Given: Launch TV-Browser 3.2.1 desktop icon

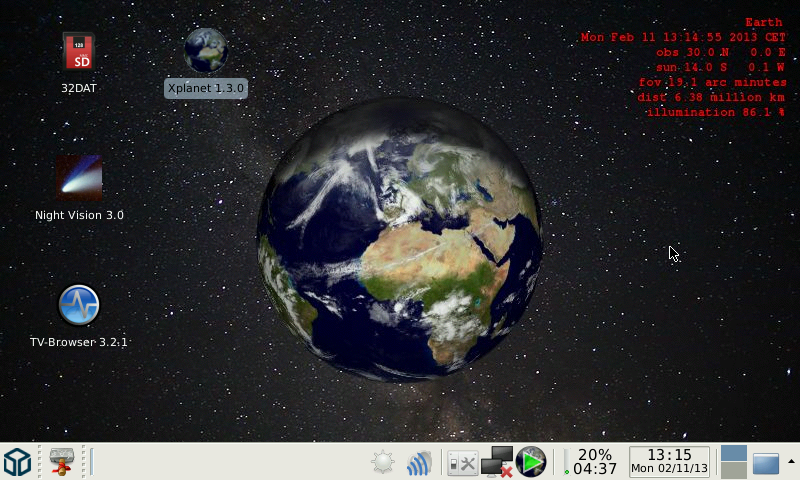Looking at the screenshot, I should point(79,306).
